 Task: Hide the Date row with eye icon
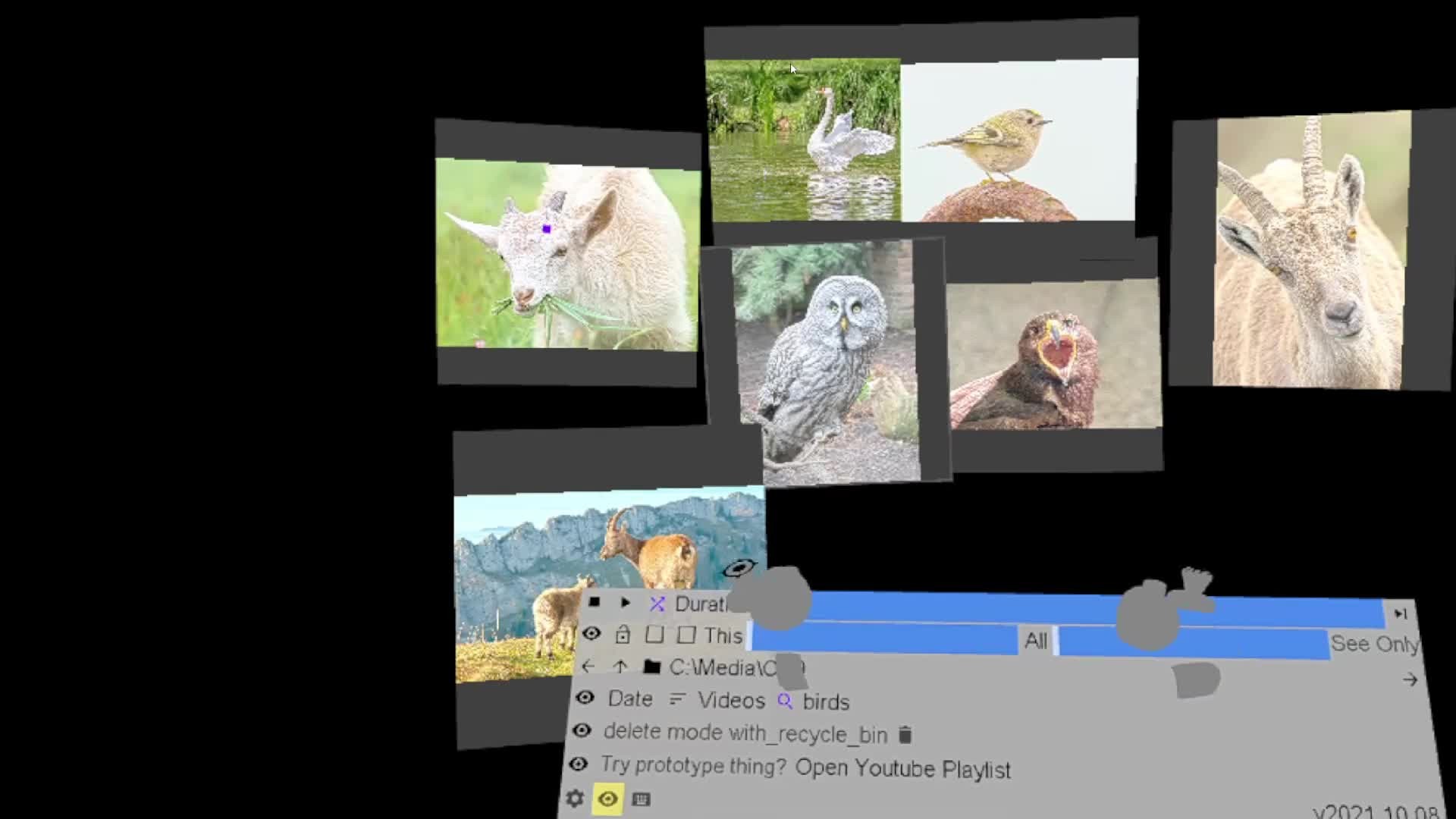pos(585,698)
